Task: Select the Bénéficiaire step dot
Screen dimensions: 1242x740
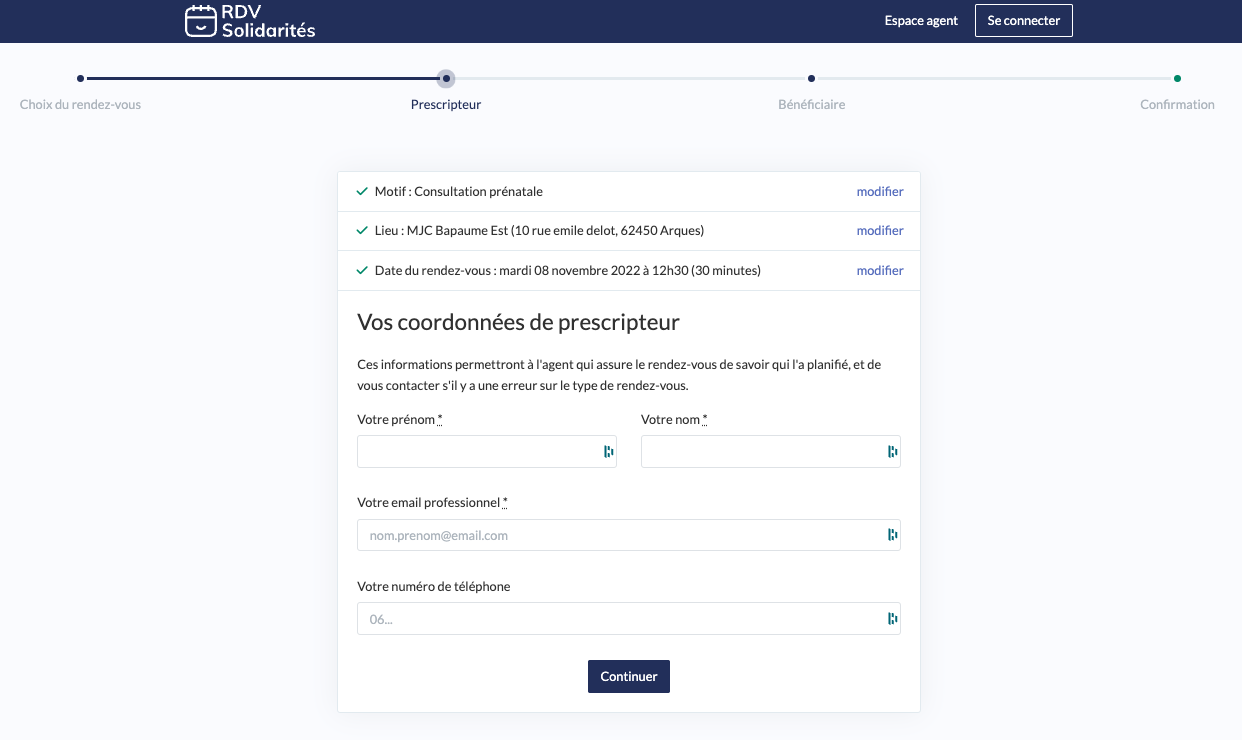Action: point(811,78)
